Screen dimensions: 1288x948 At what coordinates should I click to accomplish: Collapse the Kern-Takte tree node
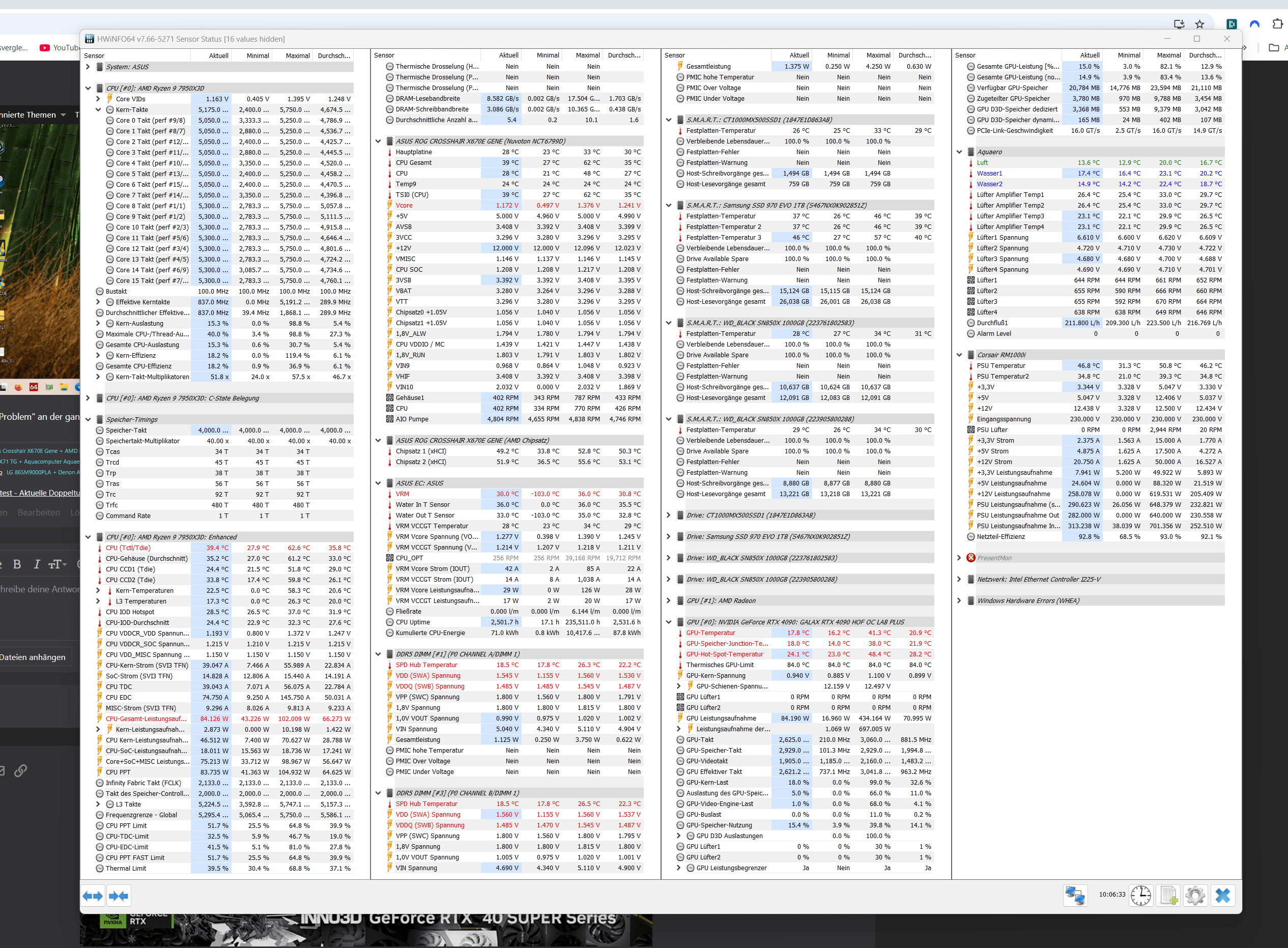pyautogui.click(x=98, y=109)
